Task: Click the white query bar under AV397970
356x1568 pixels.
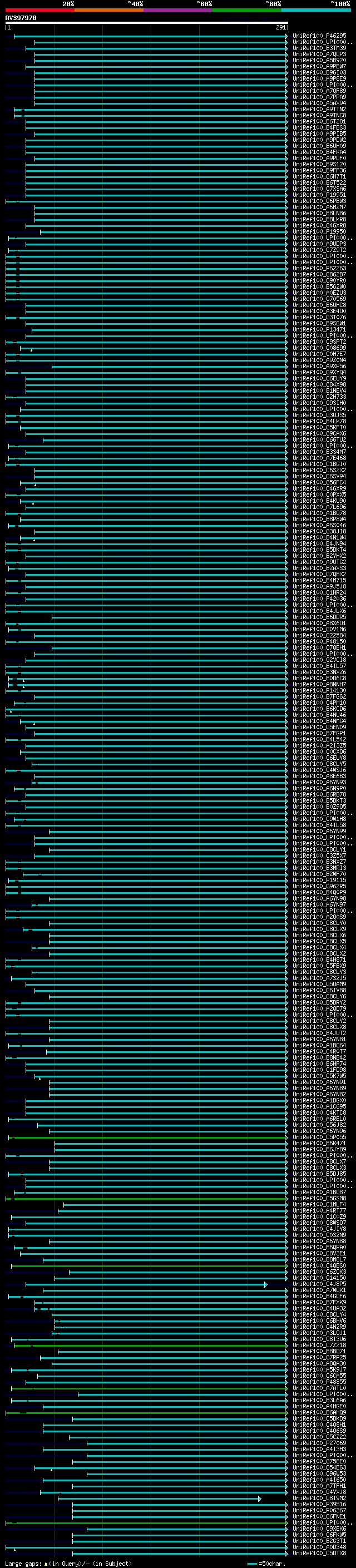Action: pos(146,22)
